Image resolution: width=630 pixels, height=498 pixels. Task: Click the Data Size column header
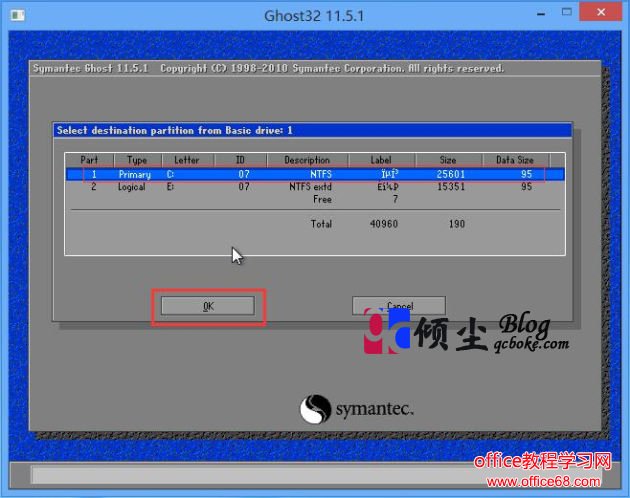pyautogui.click(x=515, y=160)
